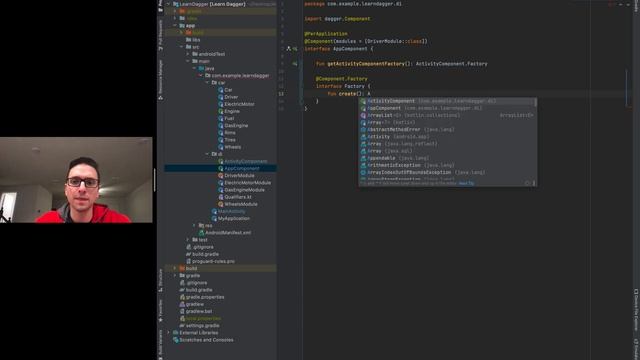Choose AppComponent from the completion list
This screenshot has width=640, height=360.
point(447,108)
